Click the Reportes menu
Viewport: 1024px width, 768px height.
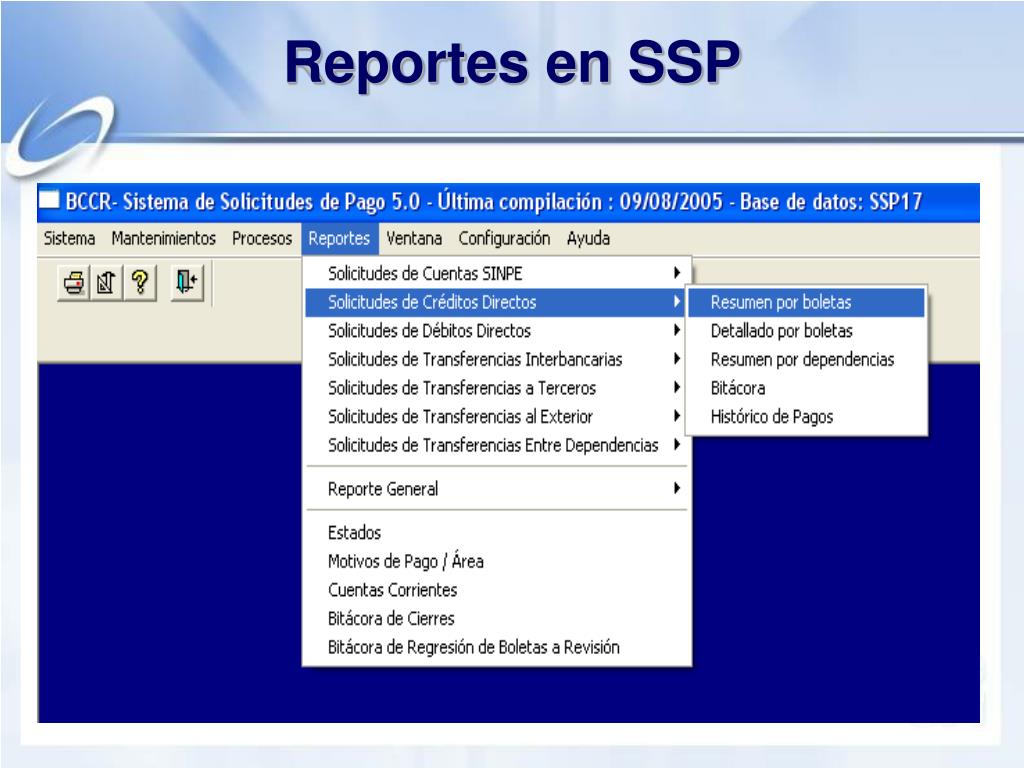click(339, 238)
